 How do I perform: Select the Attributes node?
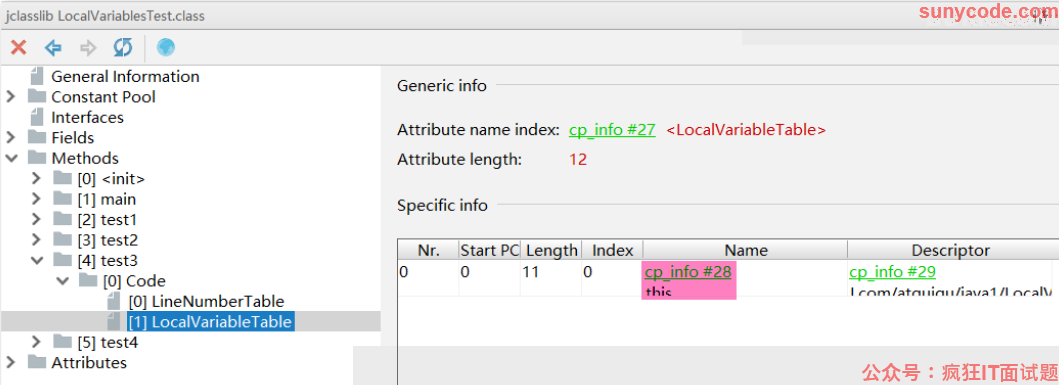tap(89, 363)
